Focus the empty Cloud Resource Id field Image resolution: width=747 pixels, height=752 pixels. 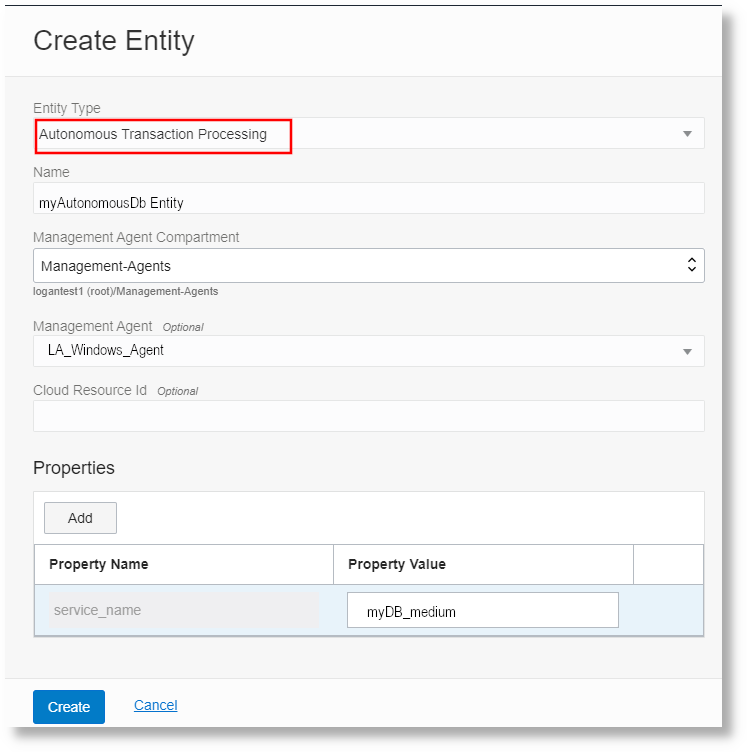(368, 416)
